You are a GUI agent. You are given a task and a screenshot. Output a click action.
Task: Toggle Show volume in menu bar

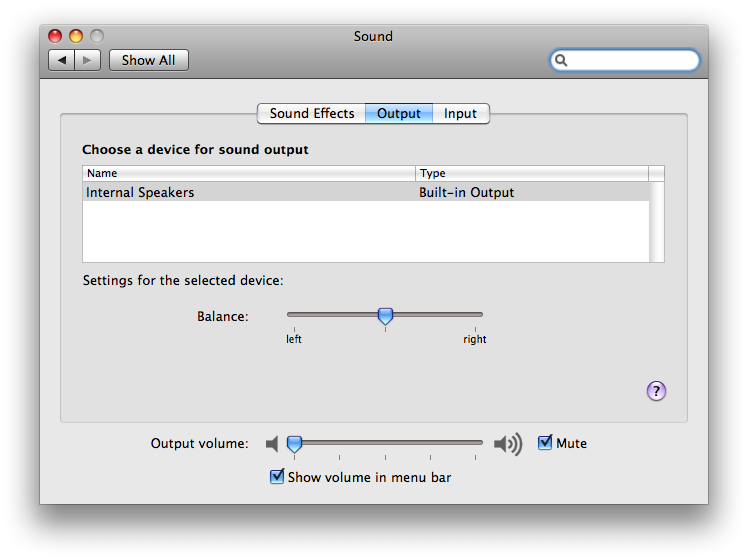(x=278, y=477)
